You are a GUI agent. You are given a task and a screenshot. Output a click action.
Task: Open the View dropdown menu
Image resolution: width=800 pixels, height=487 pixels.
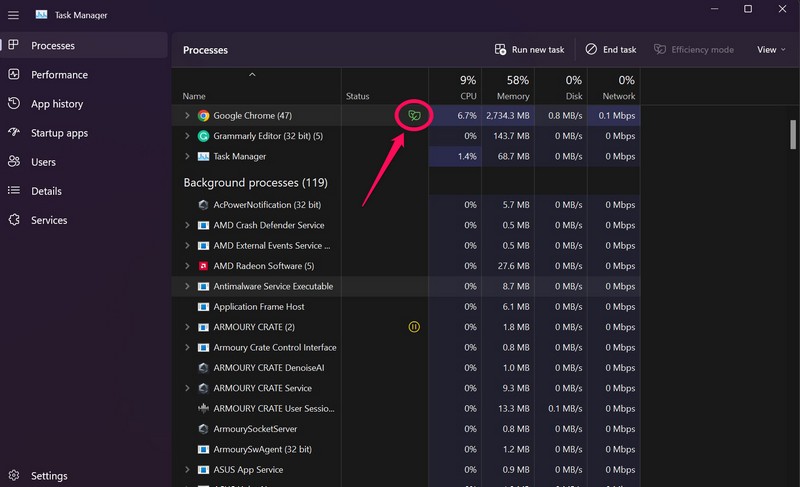click(x=772, y=49)
